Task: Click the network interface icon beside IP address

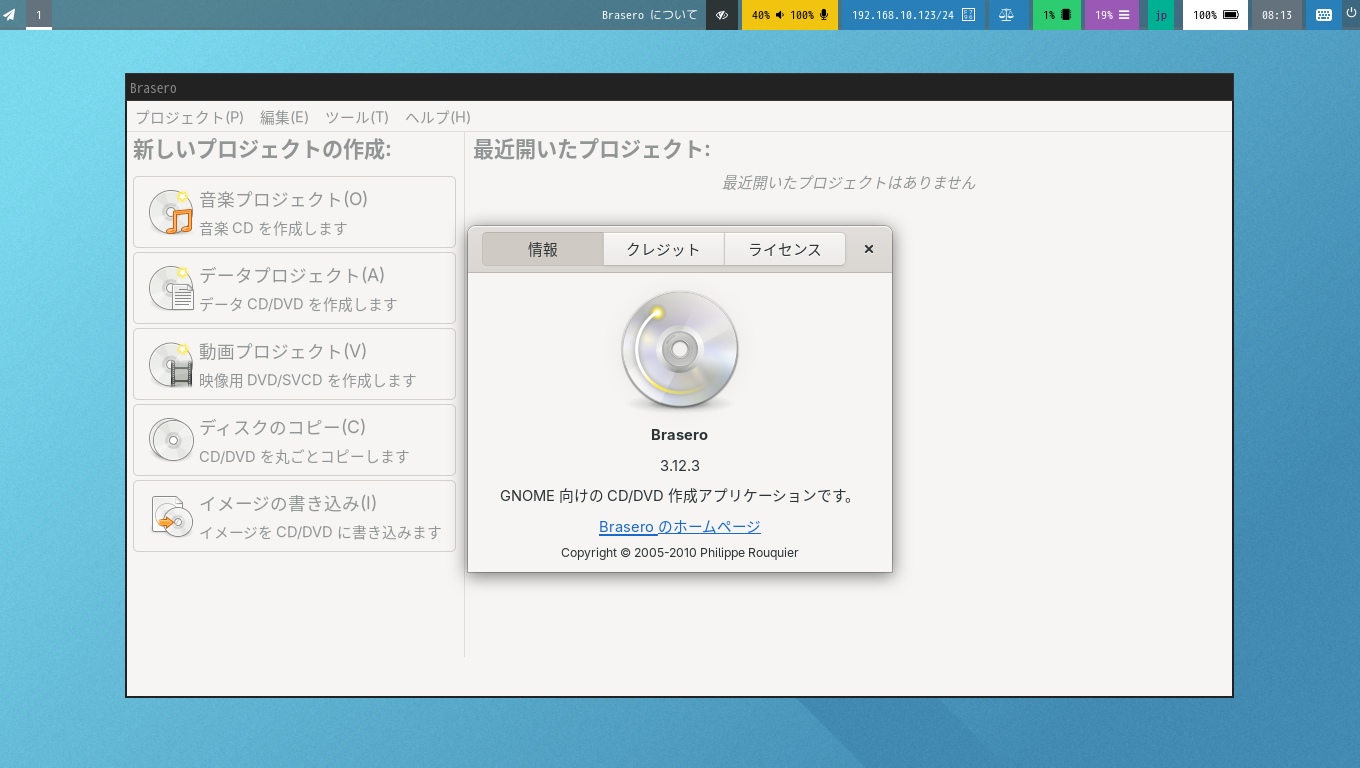Action: coord(968,15)
